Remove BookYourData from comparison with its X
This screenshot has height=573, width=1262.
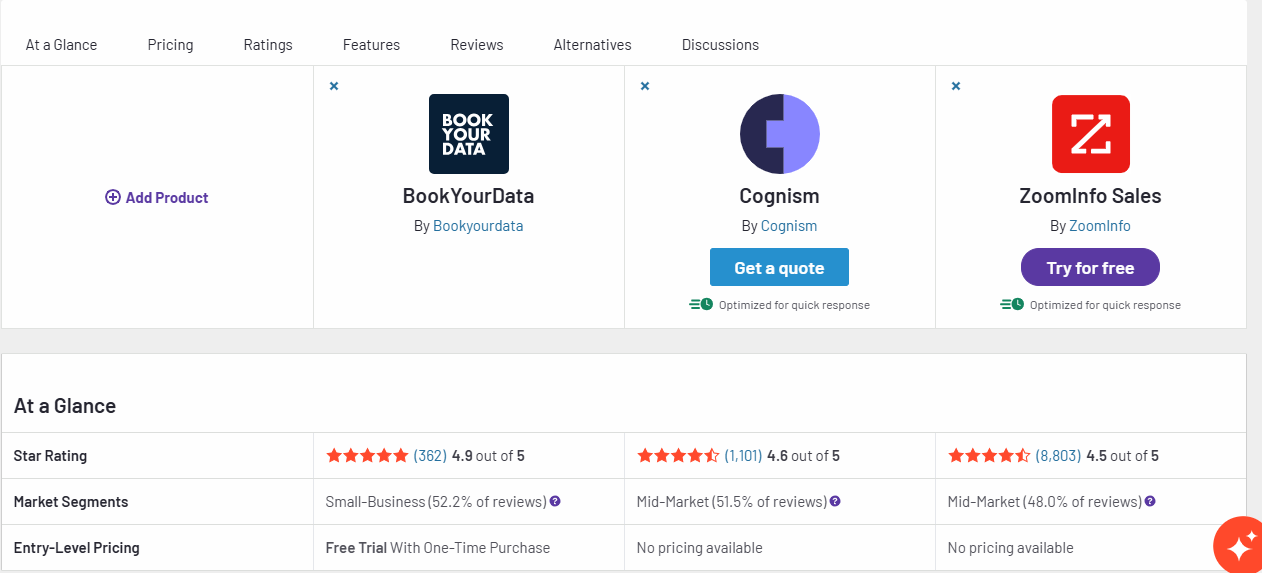tap(334, 86)
